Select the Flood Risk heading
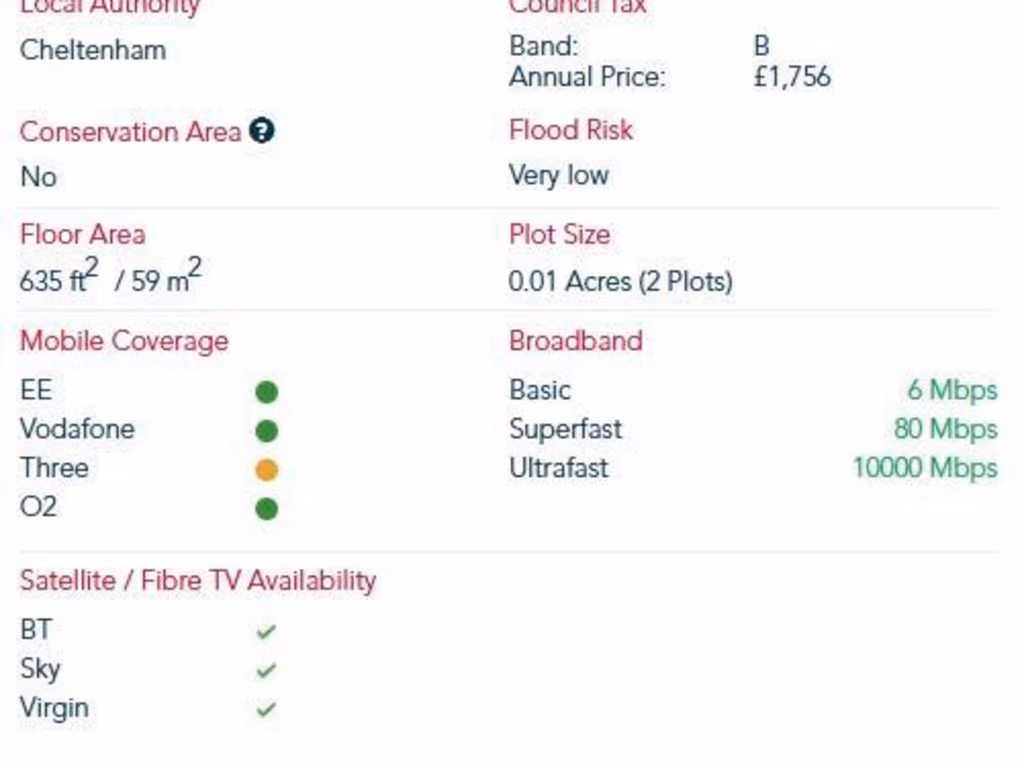The height and width of the screenshot is (768, 1024). click(x=571, y=130)
